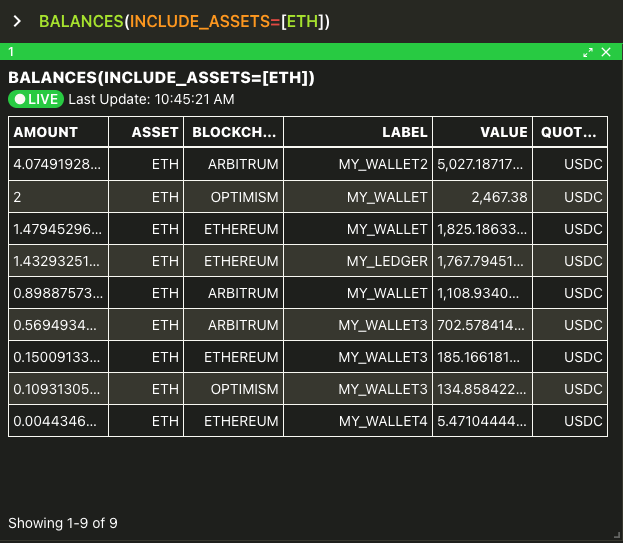Click the Showing 1-9 of 9 footer text
The width and height of the screenshot is (623, 543).
pyautogui.click(x=63, y=523)
